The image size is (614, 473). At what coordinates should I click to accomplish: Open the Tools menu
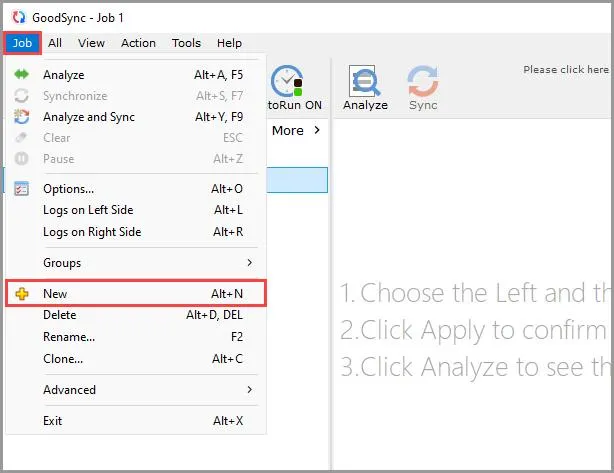pos(186,43)
